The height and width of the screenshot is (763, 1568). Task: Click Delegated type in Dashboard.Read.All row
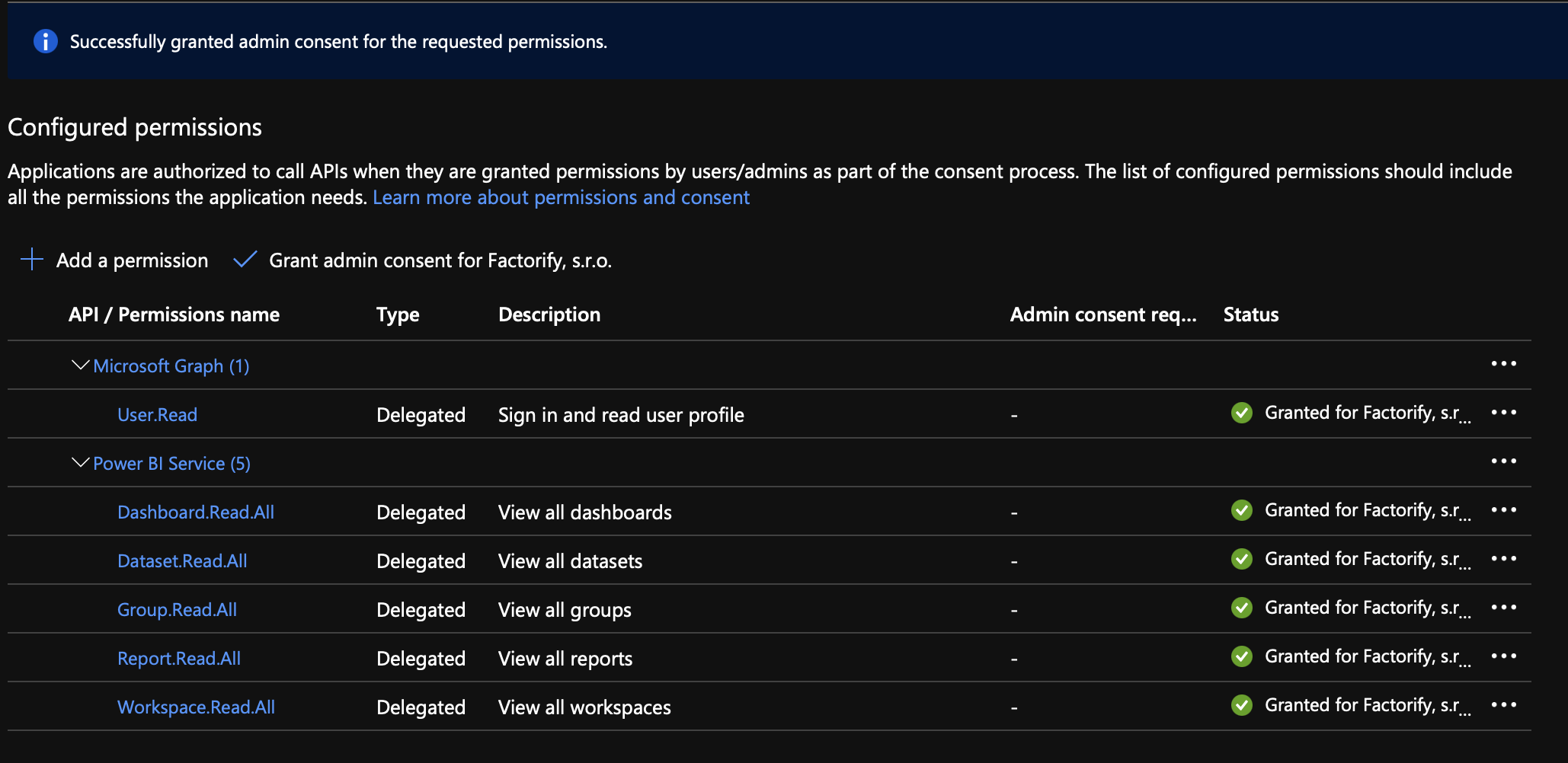point(421,512)
